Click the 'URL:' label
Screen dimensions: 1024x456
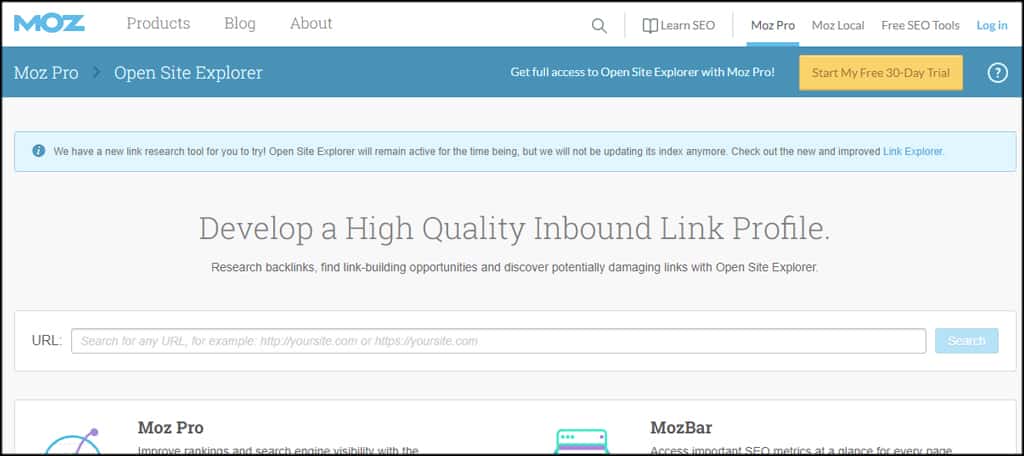pyautogui.click(x=46, y=341)
